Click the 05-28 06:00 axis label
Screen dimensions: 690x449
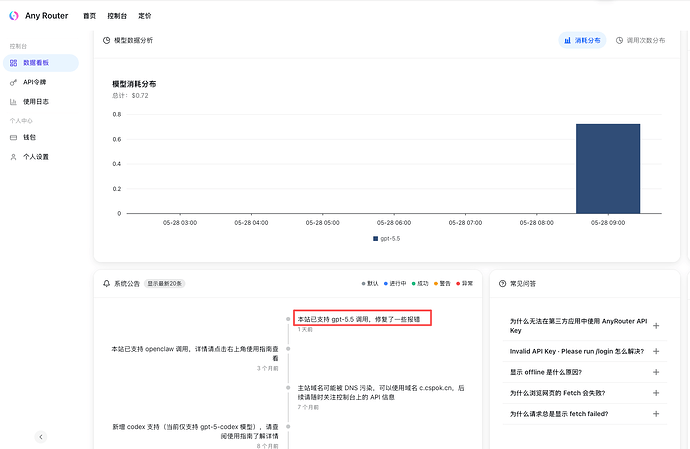[x=394, y=223]
